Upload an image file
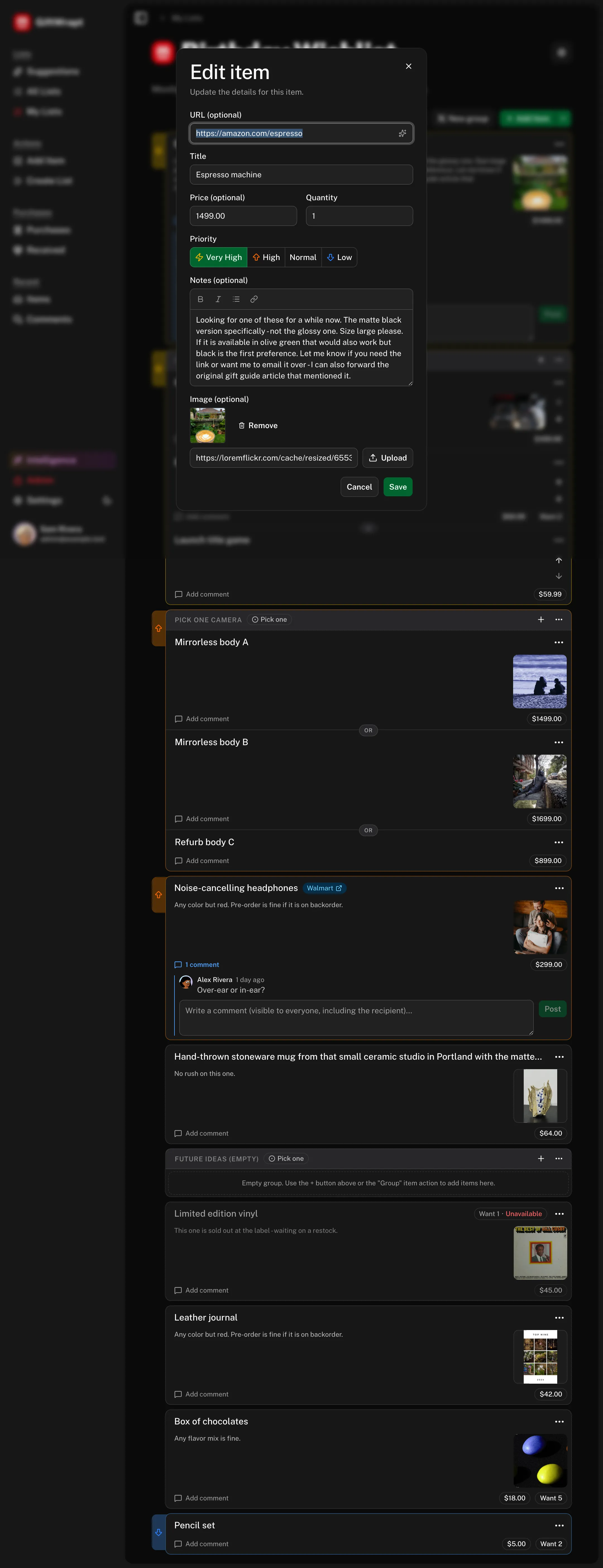Viewport: 603px width, 1568px height. pos(387,458)
